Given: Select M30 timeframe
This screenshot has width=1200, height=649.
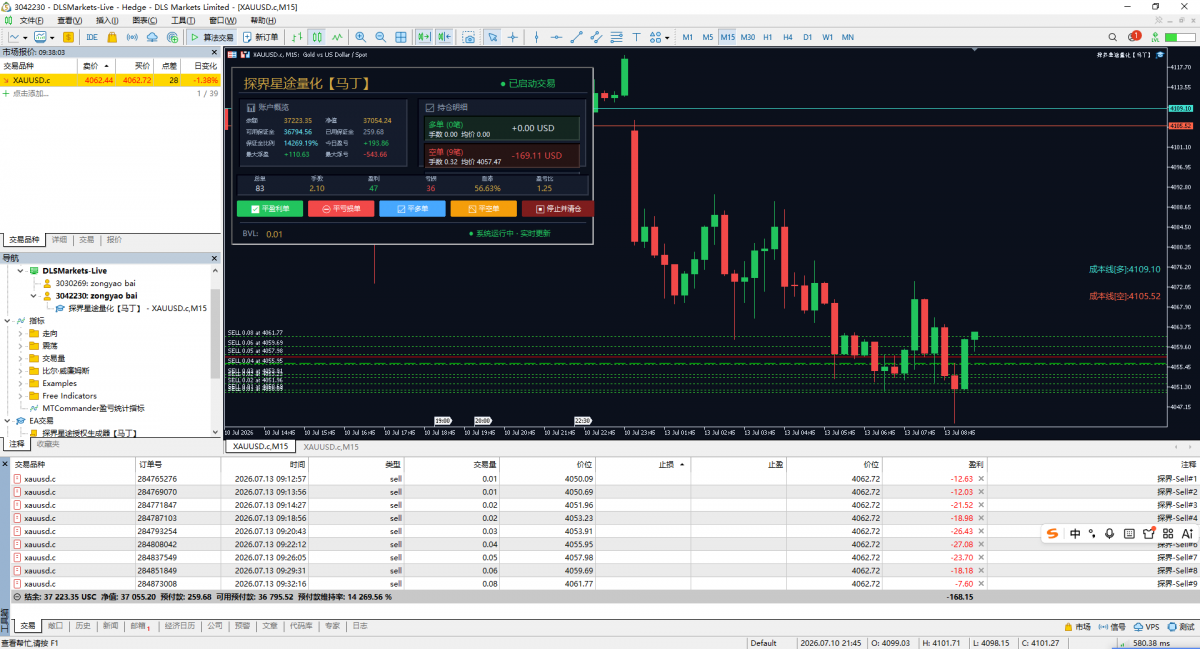Looking at the screenshot, I should (747, 37).
